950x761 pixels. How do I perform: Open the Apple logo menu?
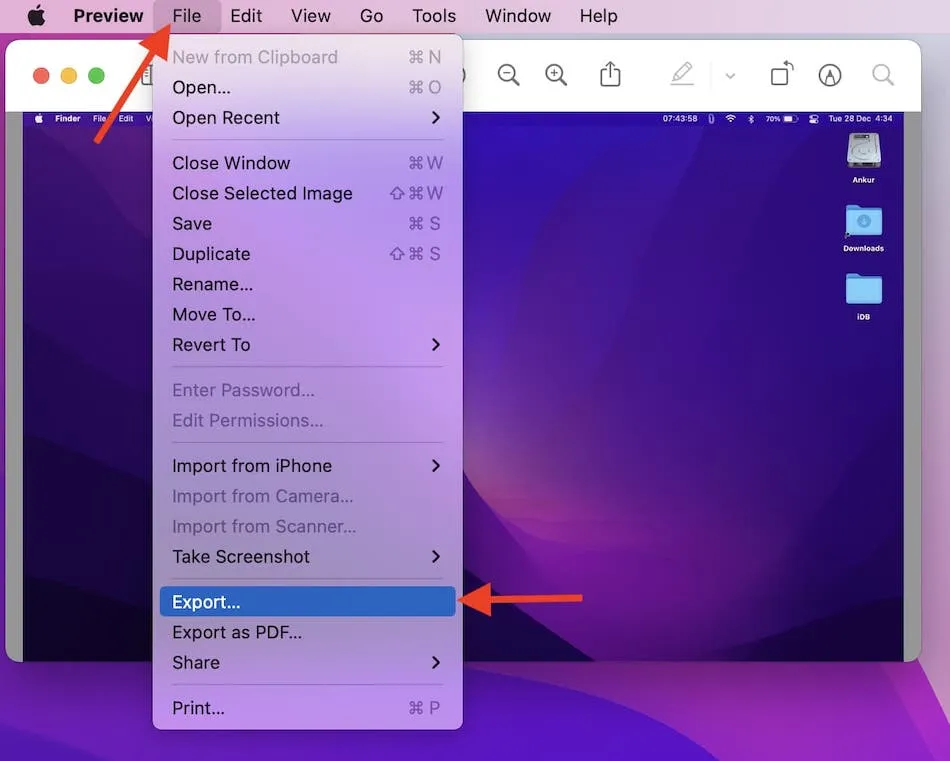pos(36,16)
